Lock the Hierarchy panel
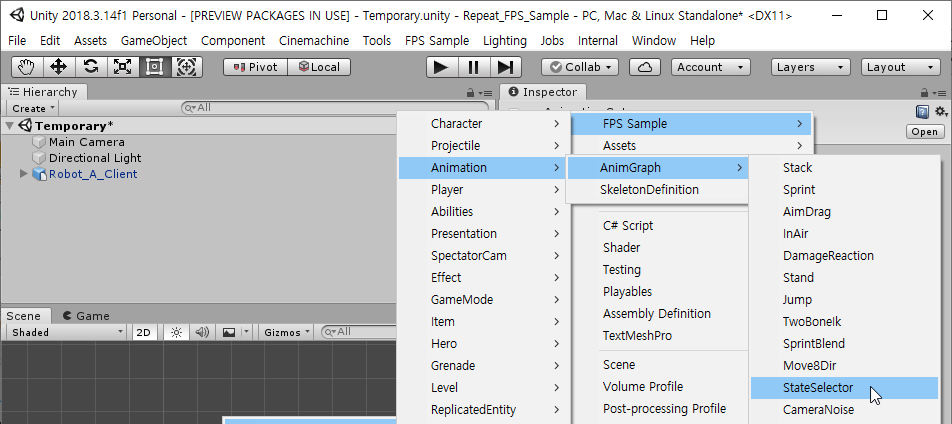Screen dimensions: 952x424 [470, 93]
